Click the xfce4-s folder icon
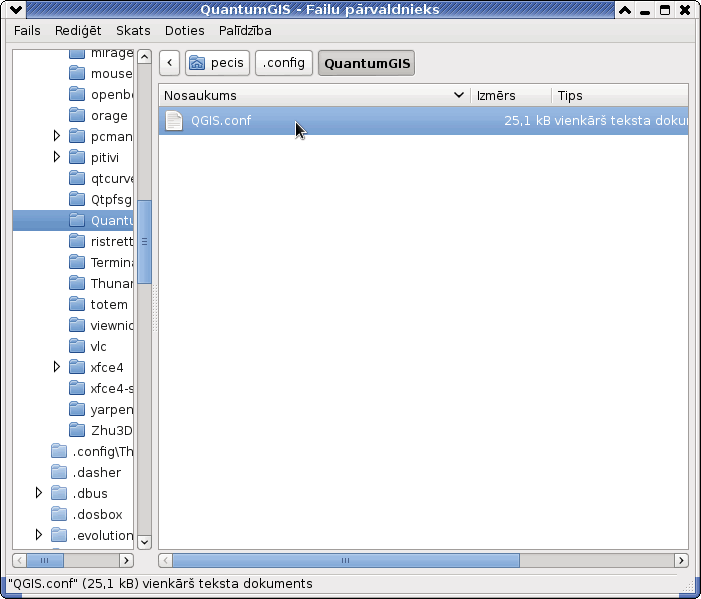Screen dimensions: 701x599 click(x=77, y=388)
